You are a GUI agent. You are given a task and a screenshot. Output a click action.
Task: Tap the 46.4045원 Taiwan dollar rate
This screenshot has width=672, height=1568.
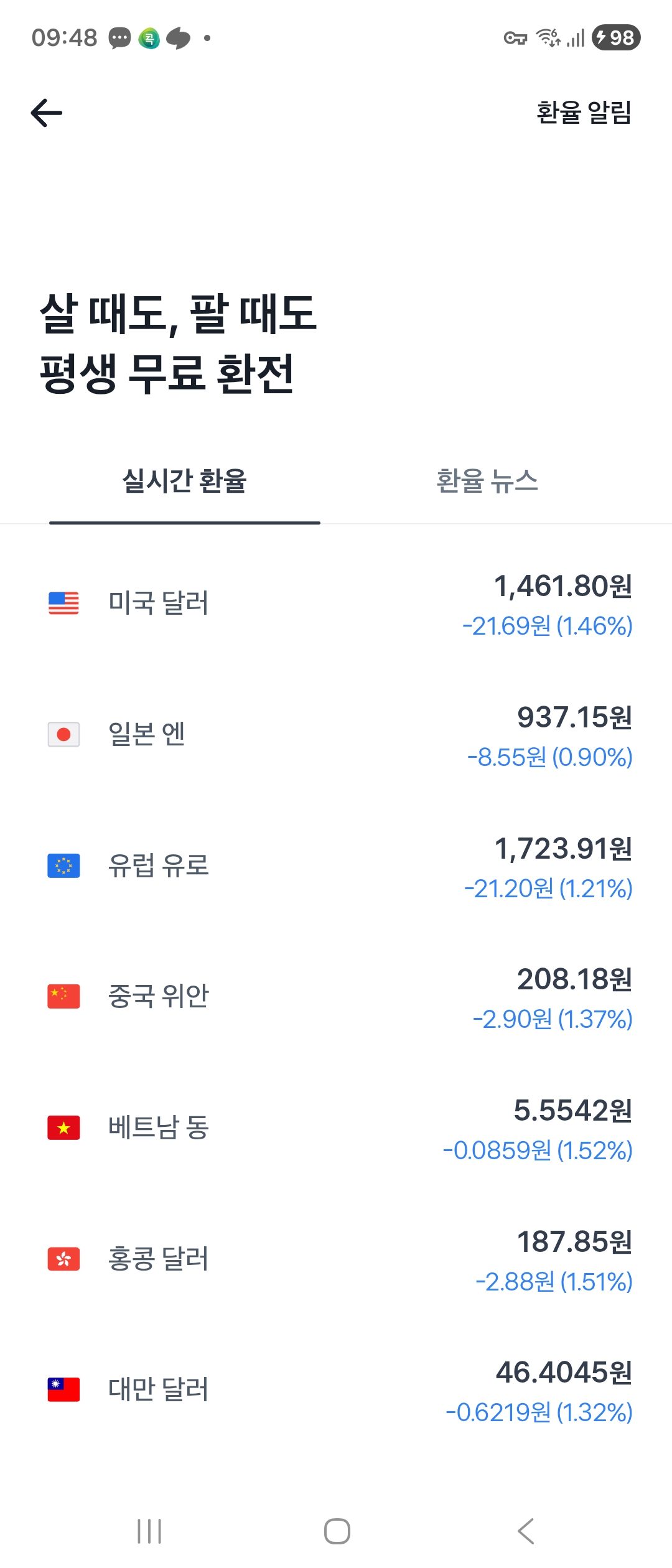coord(564,1373)
